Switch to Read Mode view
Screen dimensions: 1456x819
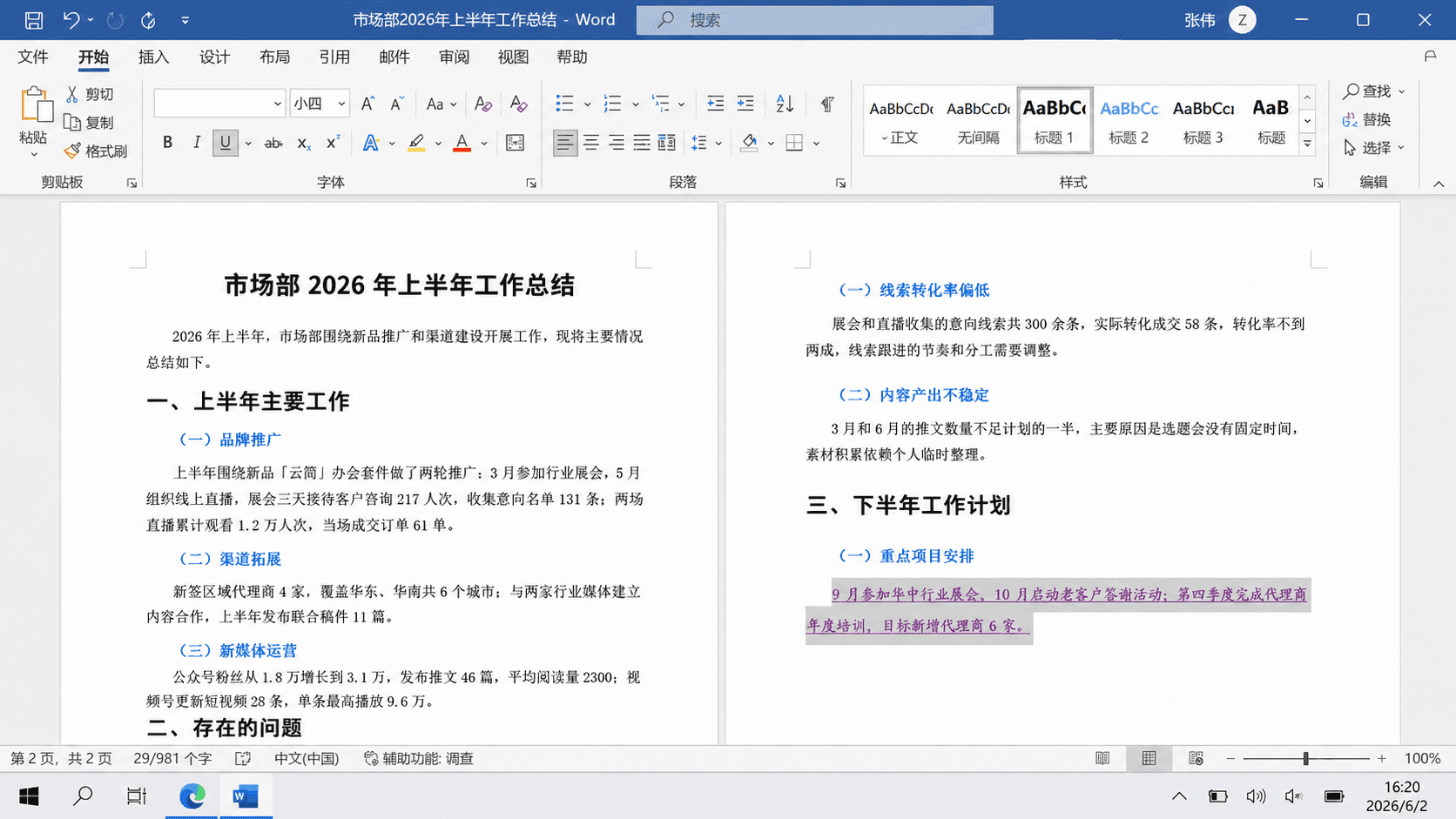coord(1102,758)
